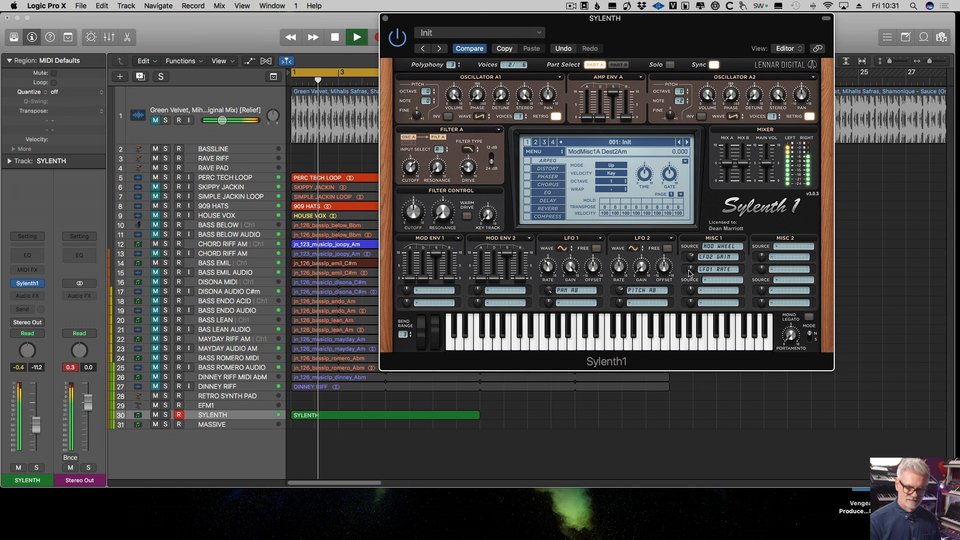Image resolution: width=960 pixels, height=540 pixels.
Task: Open the List Editors button at top right
Action: tap(887, 37)
